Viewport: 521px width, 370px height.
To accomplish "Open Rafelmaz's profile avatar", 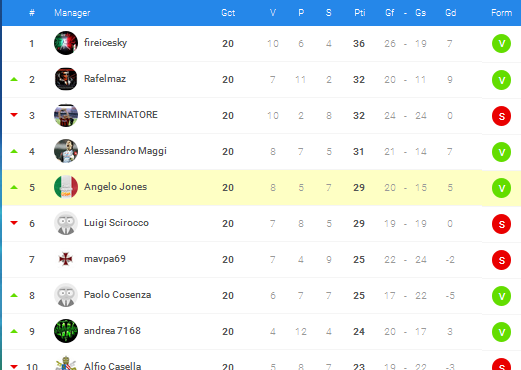I will [x=66, y=79].
